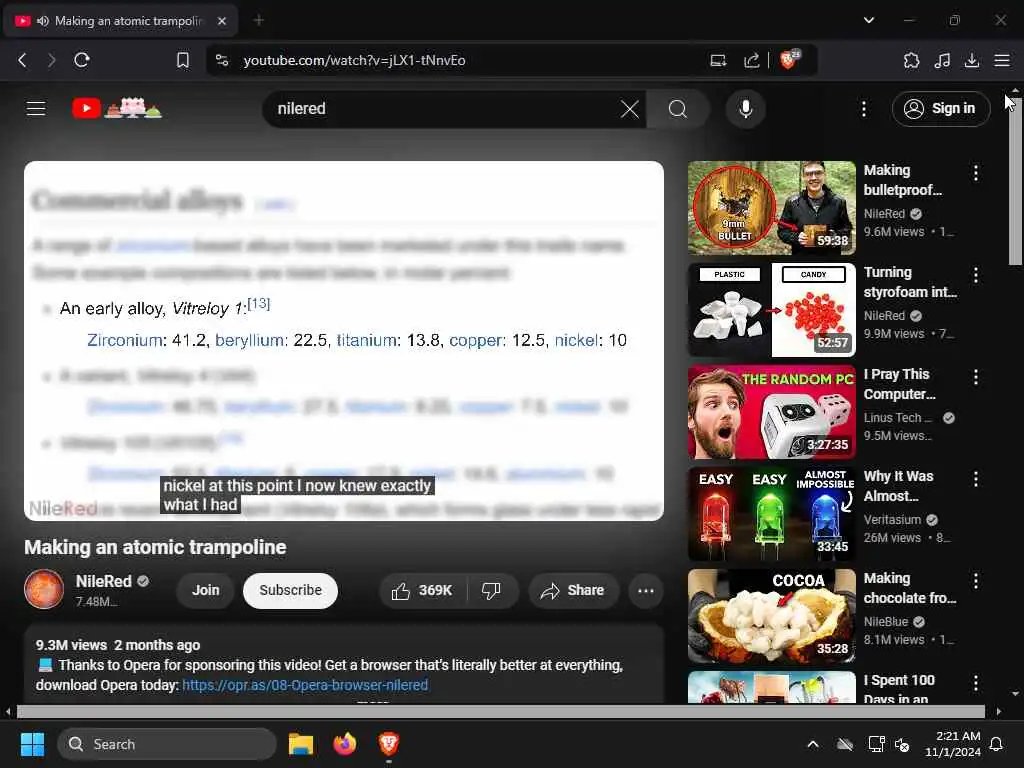The image size is (1024, 768).
Task: Open options menu for I Spent 100 Days video
Action: [x=976, y=683]
